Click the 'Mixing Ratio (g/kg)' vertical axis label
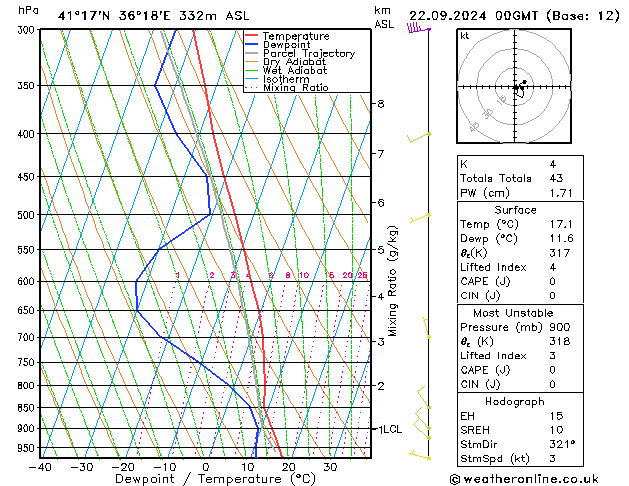 coord(392,281)
